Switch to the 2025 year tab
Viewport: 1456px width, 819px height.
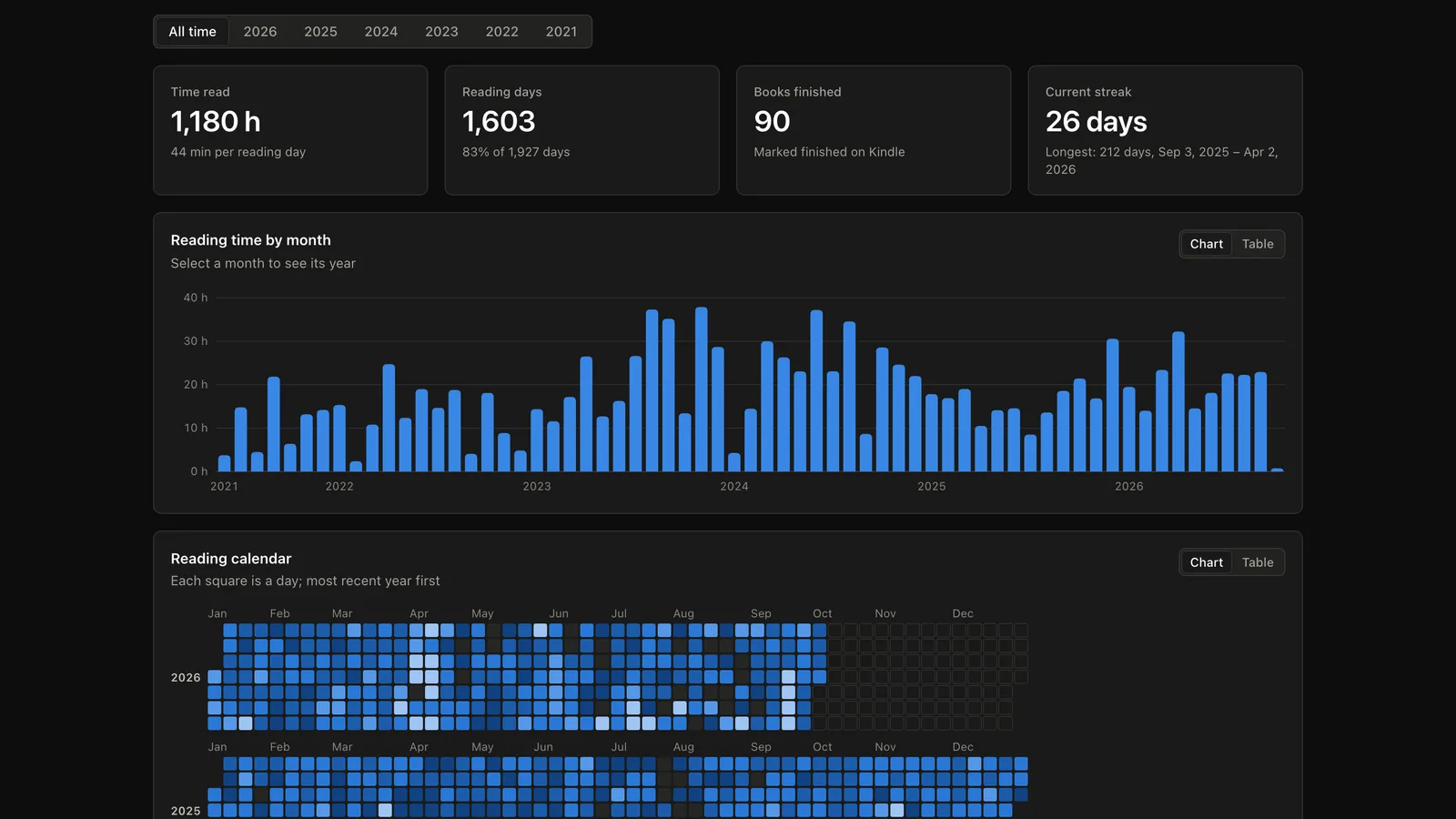coord(320,32)
